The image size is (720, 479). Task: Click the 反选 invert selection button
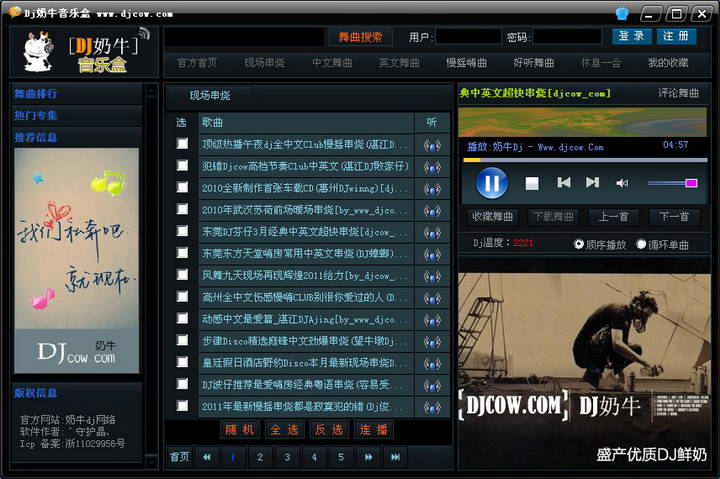(x=329, y=430)
